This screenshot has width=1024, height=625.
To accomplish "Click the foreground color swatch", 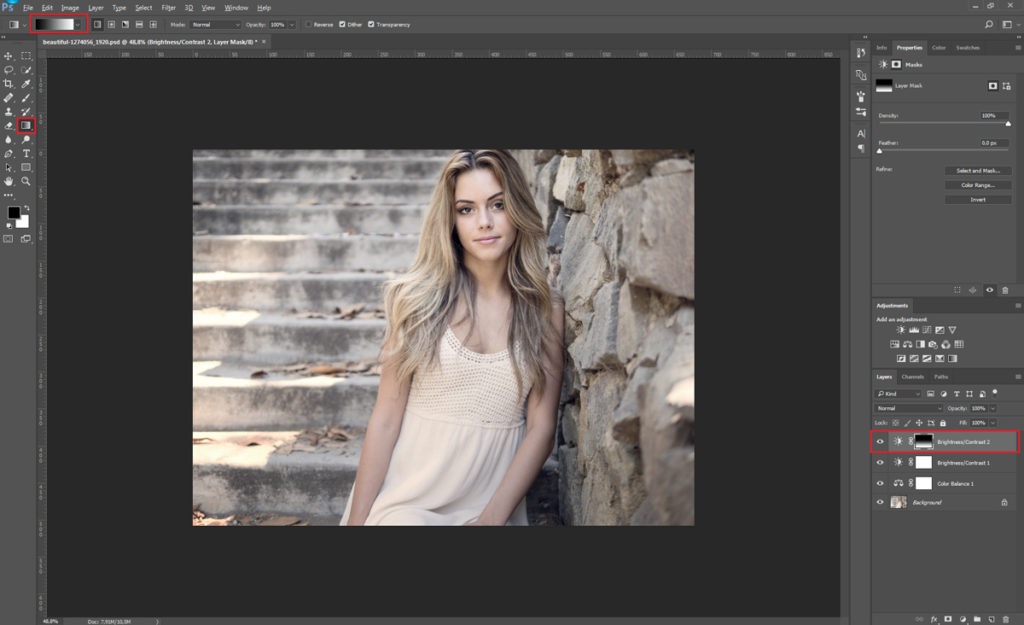I will (x=13, y=213).
